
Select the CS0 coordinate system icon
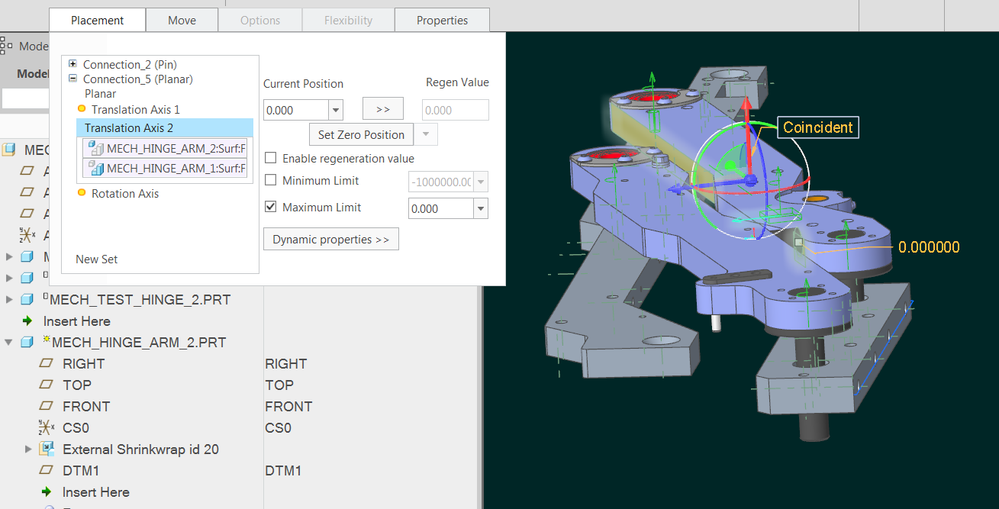click(x=45, y=428)
